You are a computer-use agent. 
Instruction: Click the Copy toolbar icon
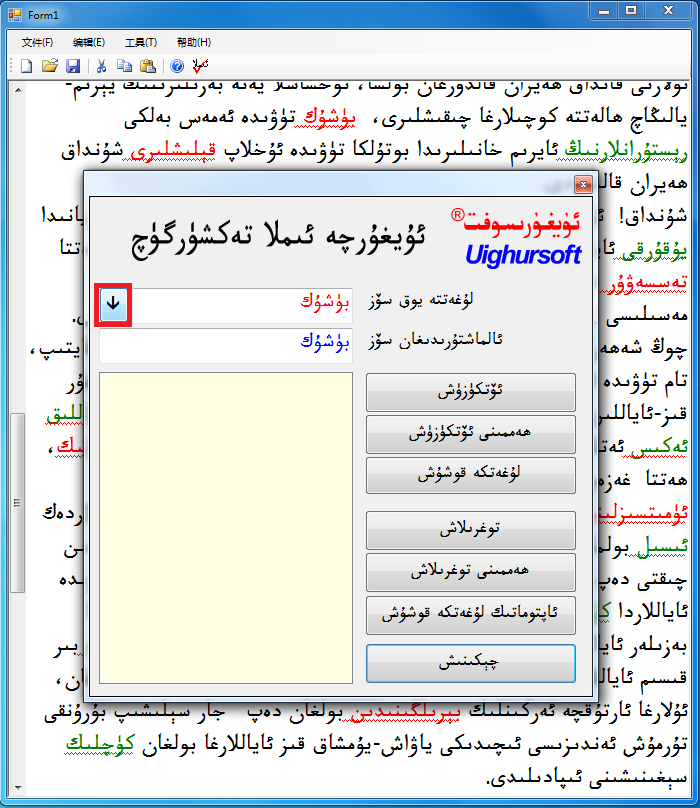[124, 66]
